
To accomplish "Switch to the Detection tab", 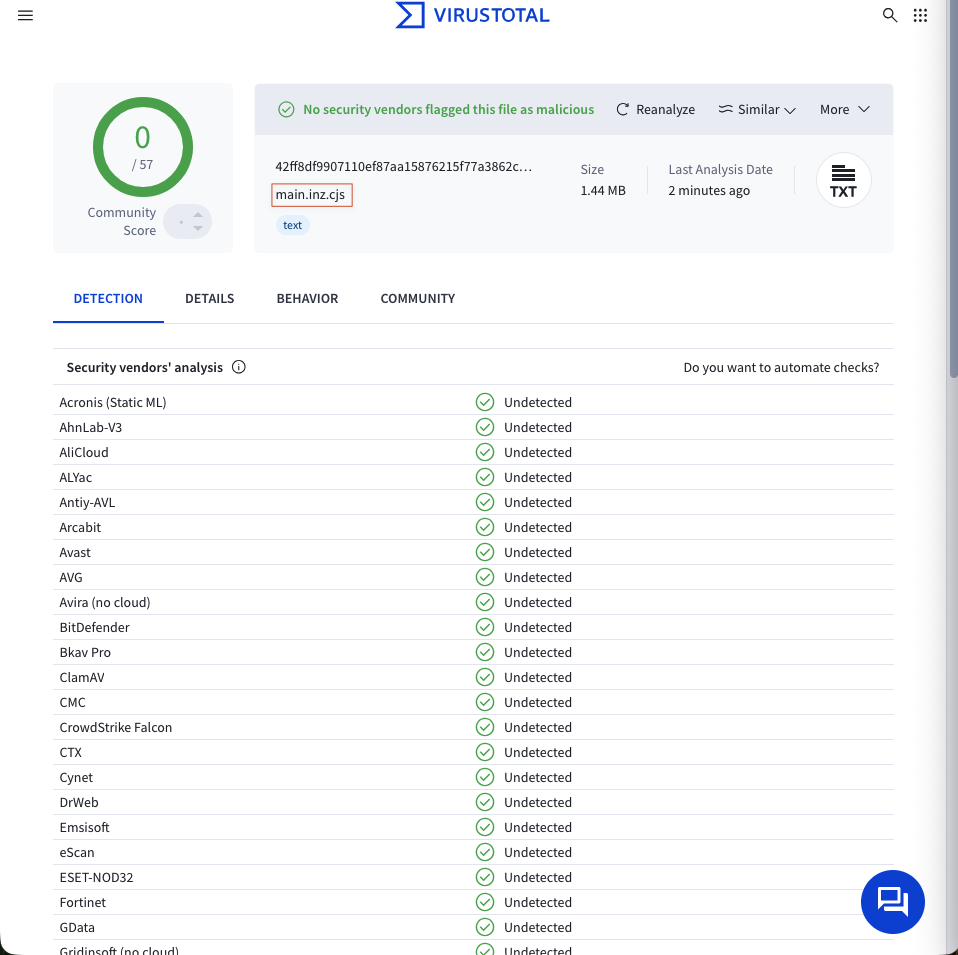I will pos(108,299).
